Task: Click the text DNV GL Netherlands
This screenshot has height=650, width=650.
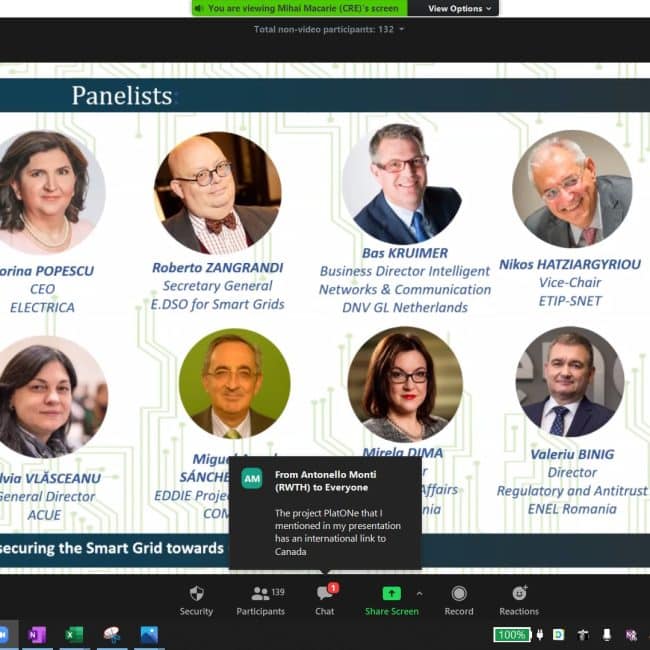Action: click(405, 308)
